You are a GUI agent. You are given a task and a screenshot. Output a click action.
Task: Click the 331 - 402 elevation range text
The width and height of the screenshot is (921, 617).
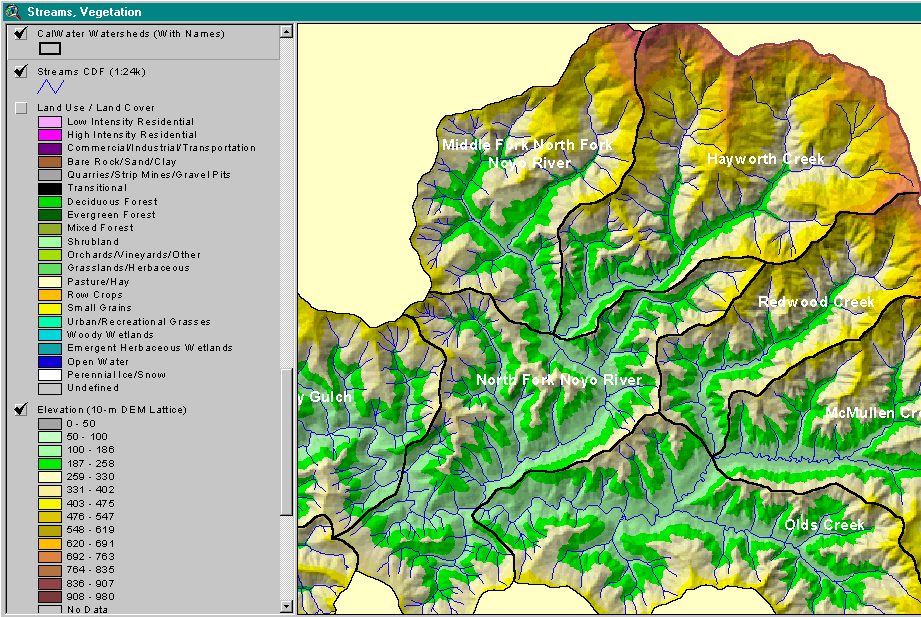pos(90,489)
